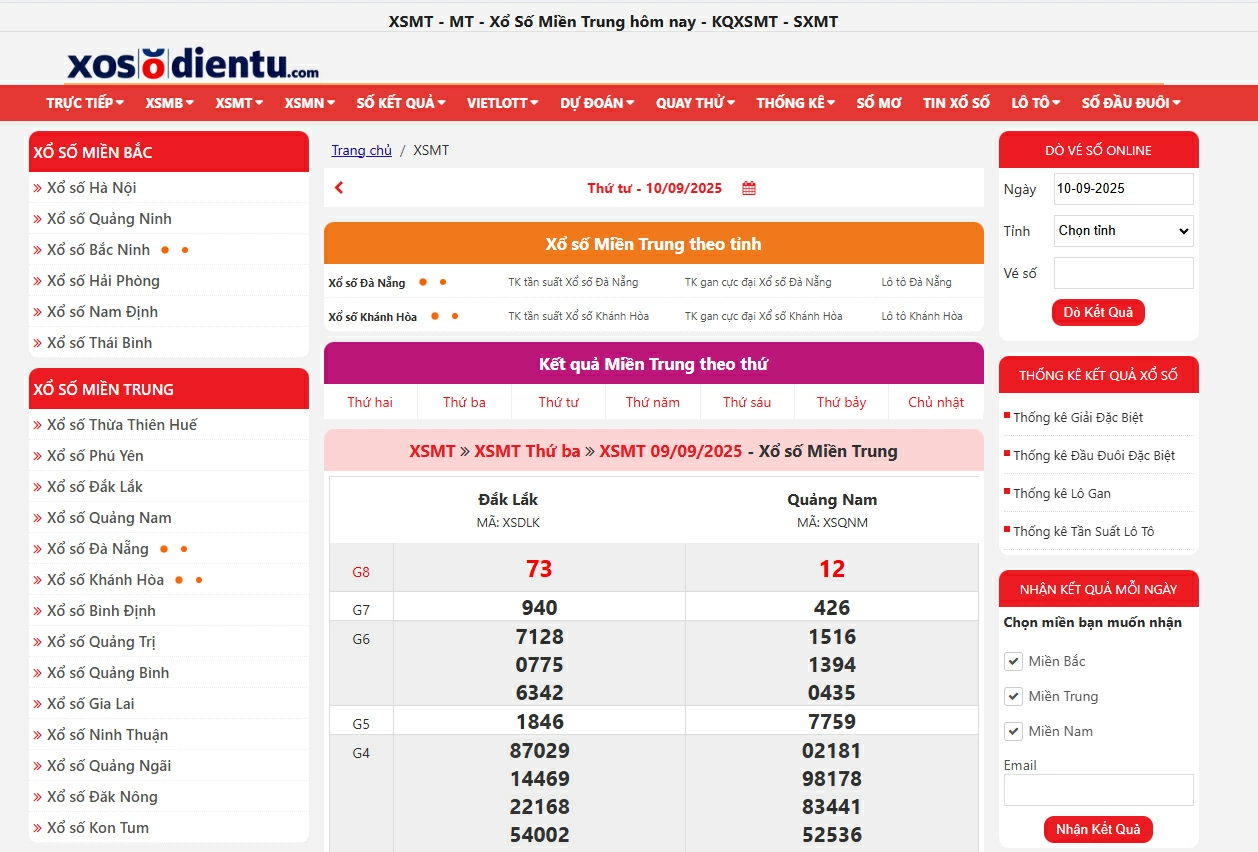The width and height of the screenshot is (1258, 852).
Task: Open the calendar date picker icon
Action: click(x=749, y=188)
